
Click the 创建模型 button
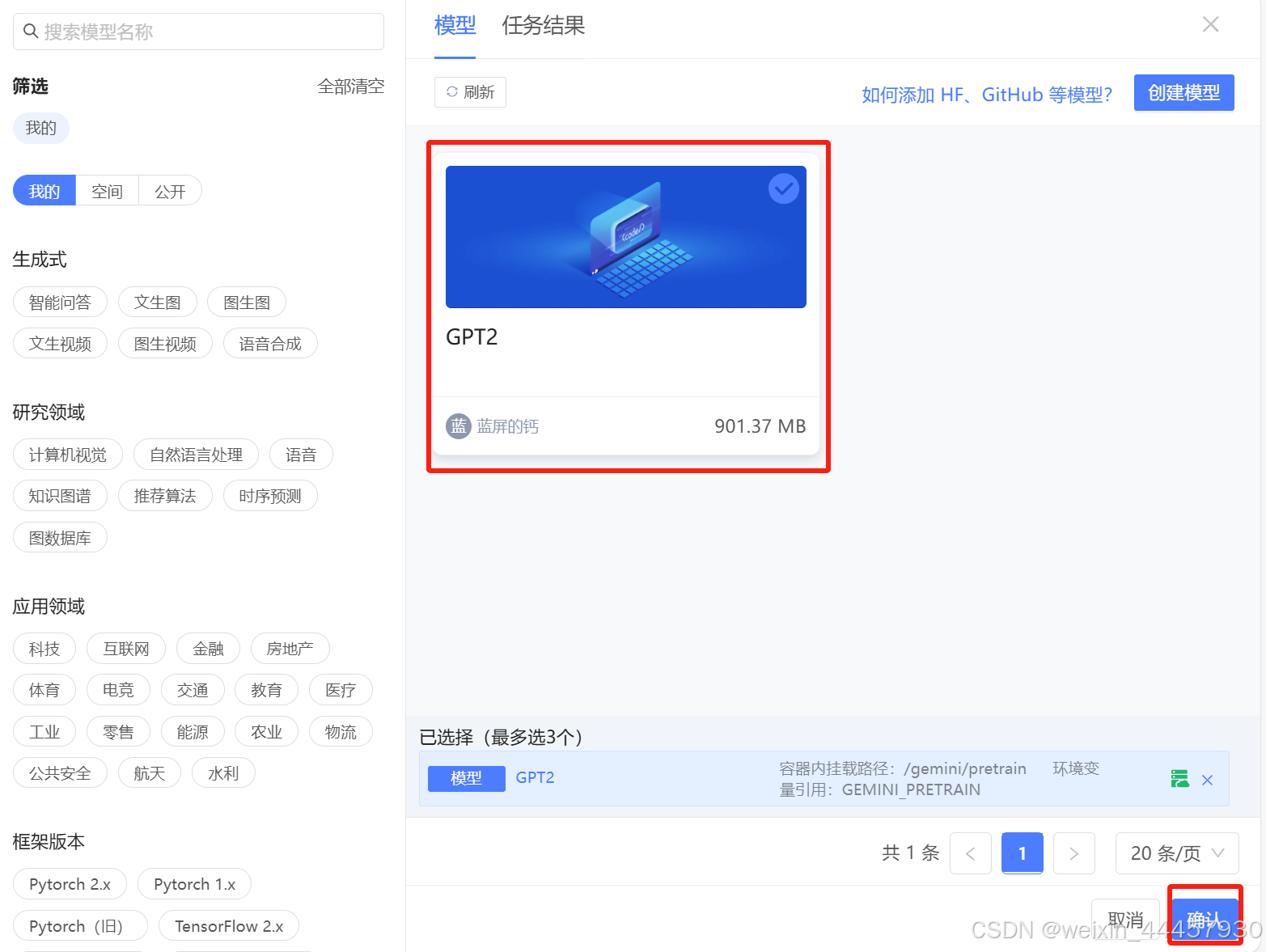pyautogui.click(x=1184, y=92)
